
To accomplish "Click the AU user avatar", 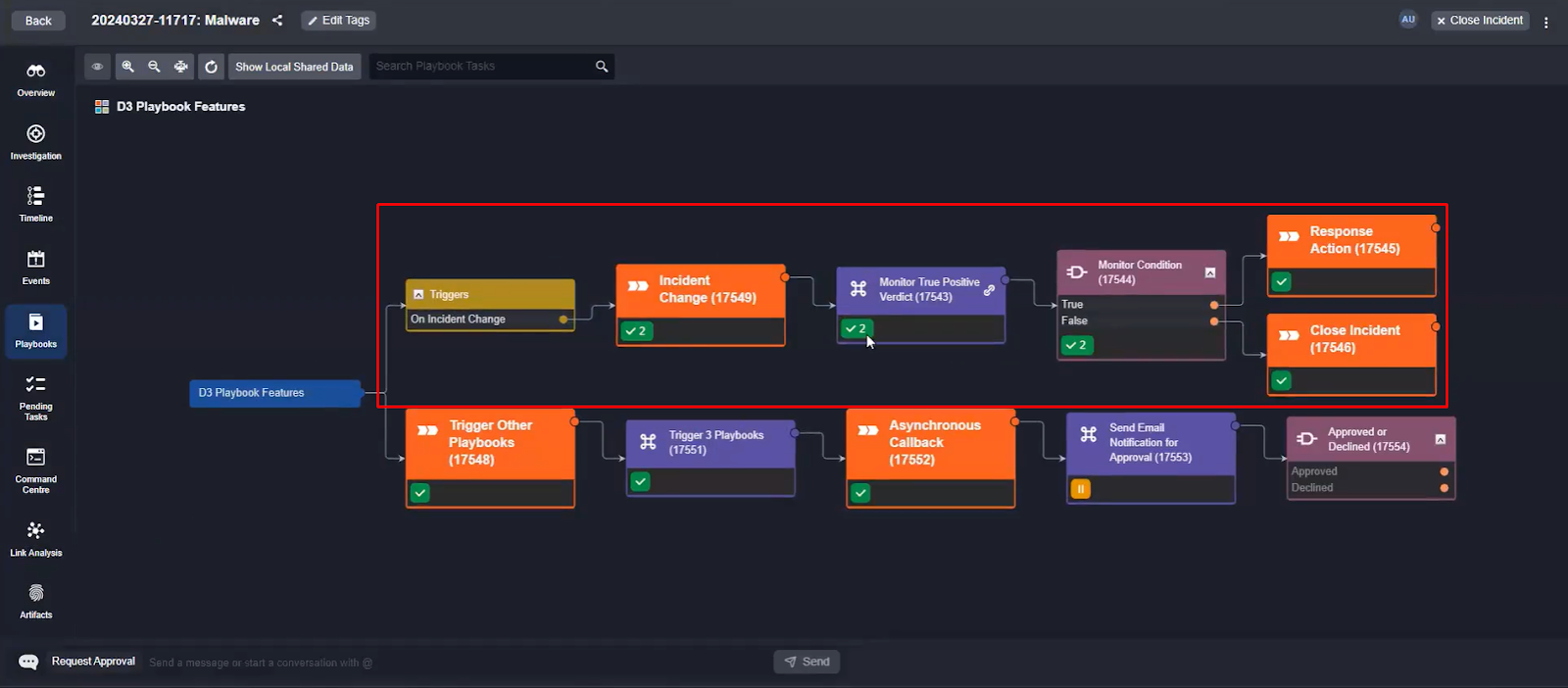I will coord(1408,20).
